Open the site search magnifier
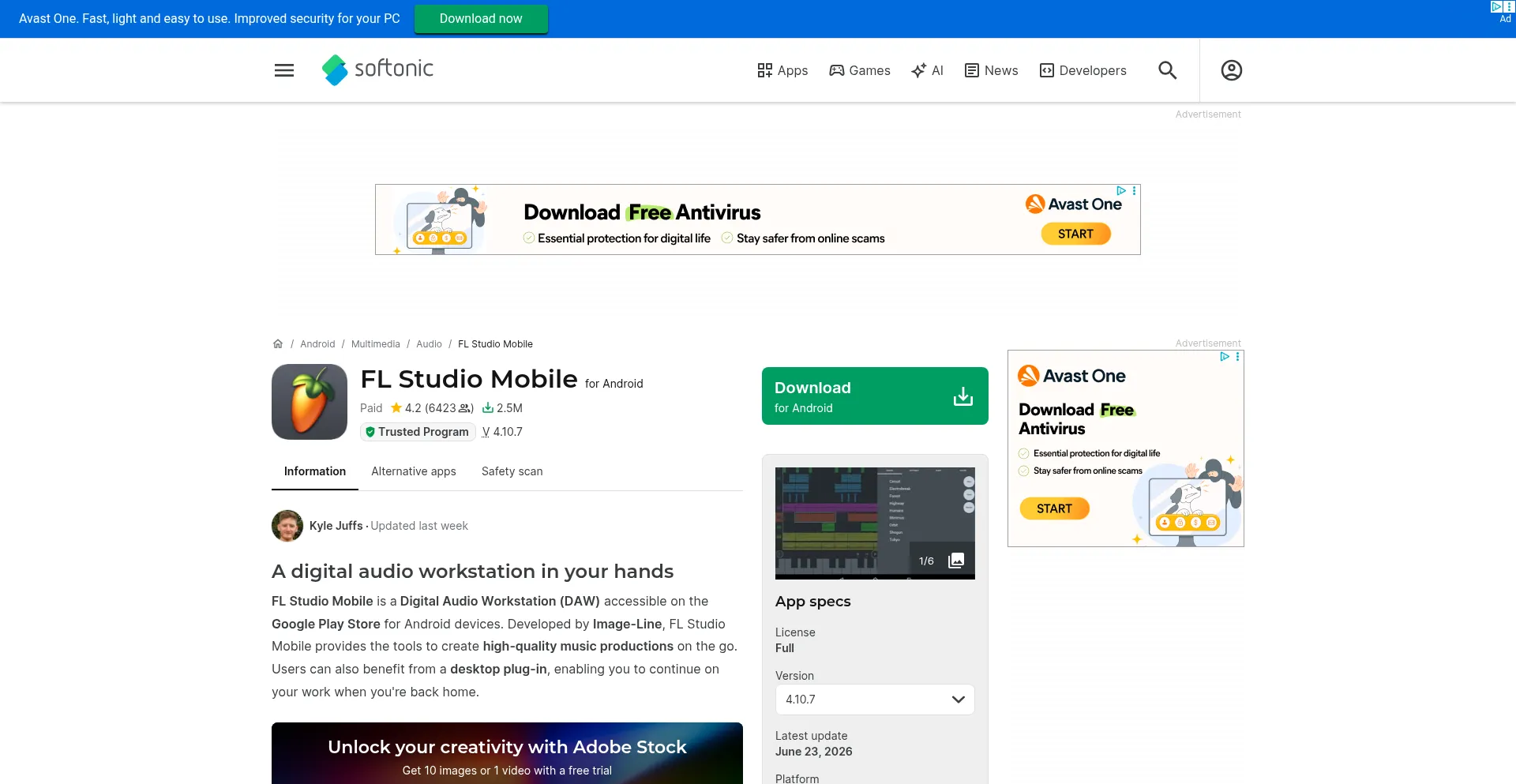1516x784 pixels. pos(1167,70)
